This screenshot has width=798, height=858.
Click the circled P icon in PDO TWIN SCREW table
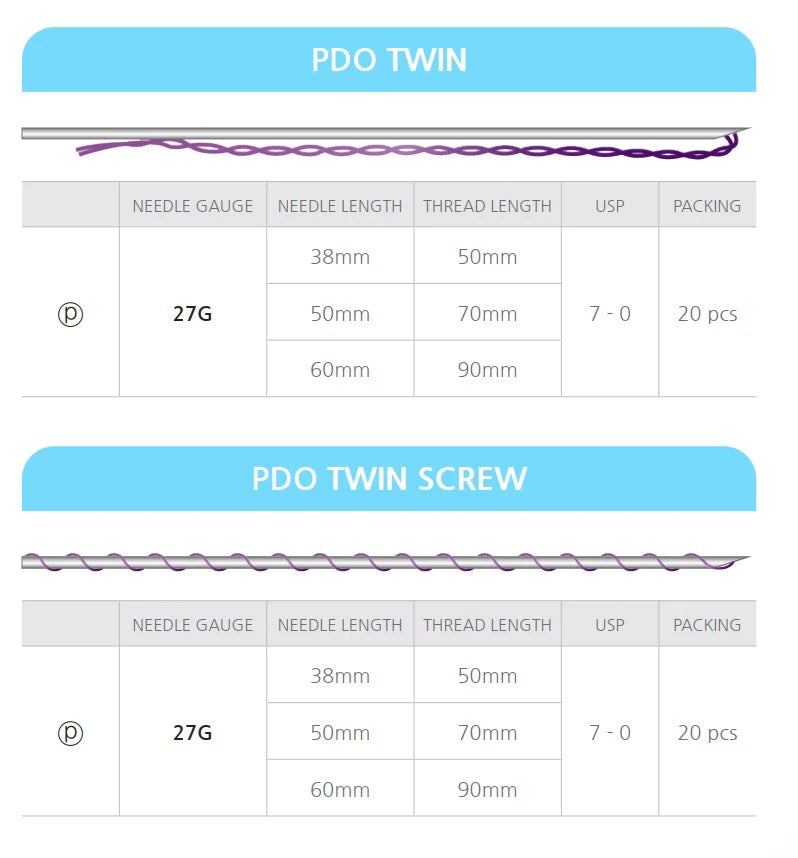[x=70, y=733]
